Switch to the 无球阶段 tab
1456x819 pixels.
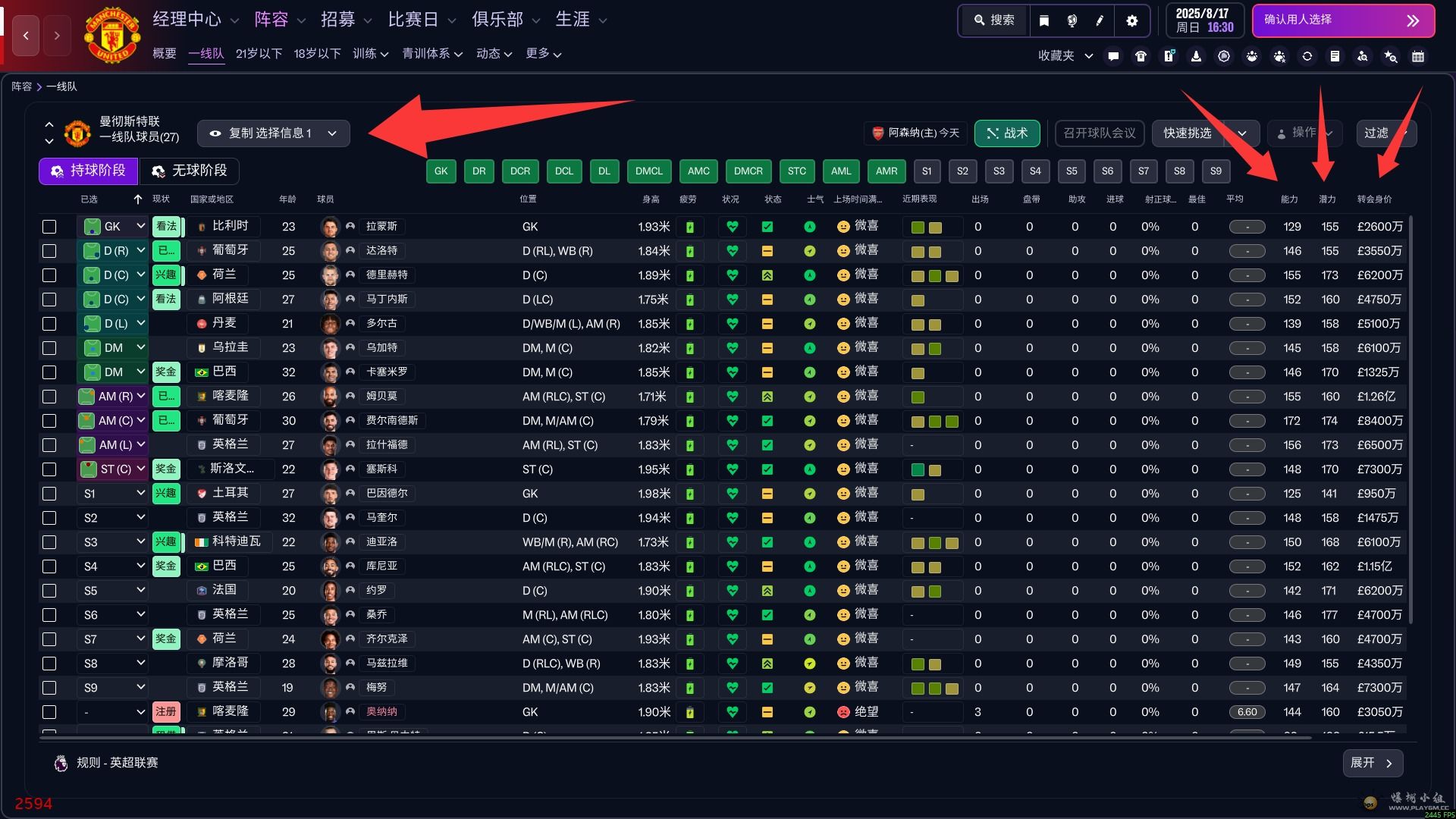[x=190, y=171]
